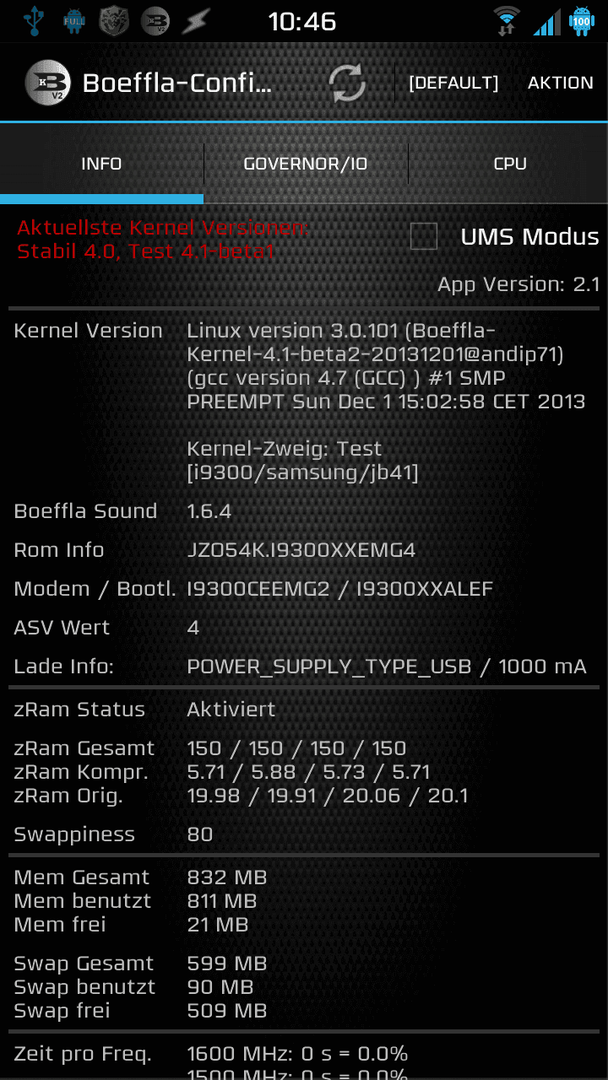Enable the UMS Modus checkbox
This screenshot has height=1080, width=608.
(x=423, y=236)
